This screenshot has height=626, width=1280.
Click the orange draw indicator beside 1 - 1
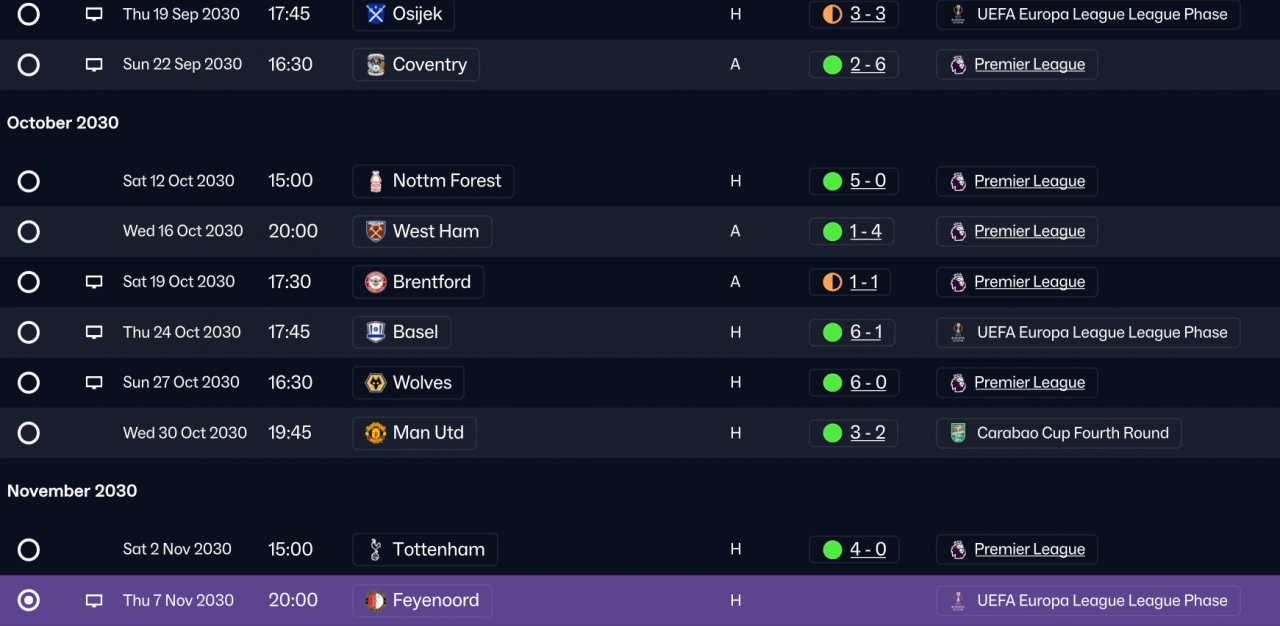point(832,282)
